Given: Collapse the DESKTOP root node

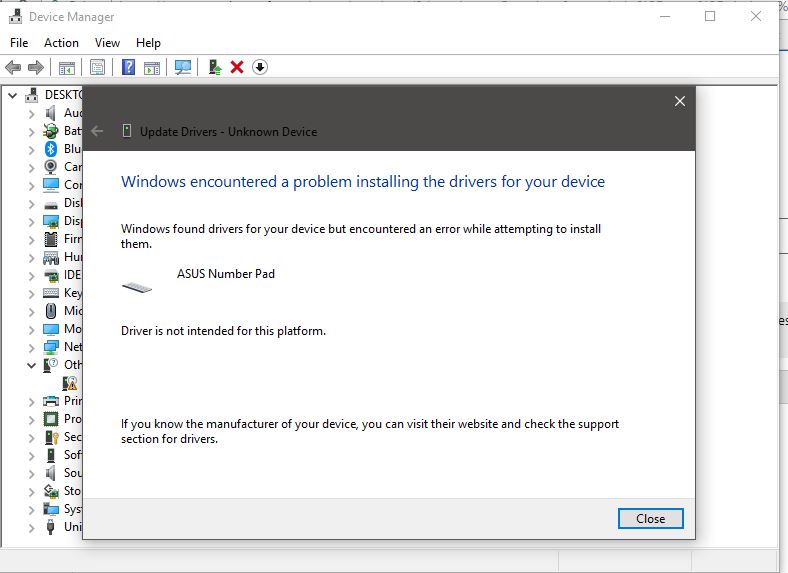Looking at the screenshot, I should coord(13,95).
